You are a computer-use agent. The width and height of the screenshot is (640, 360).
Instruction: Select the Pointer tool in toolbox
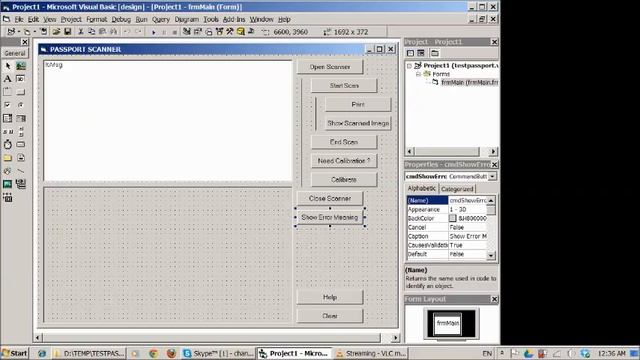[8, 66]
